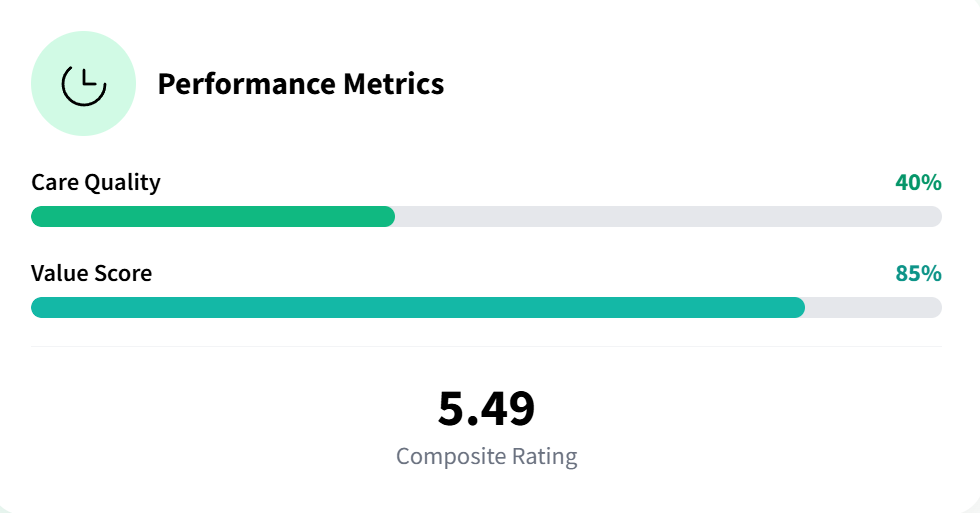This screenshot has height=513, width=980.
Task: Select the Performance Metrics heading
Action: click(x=300, y=84)
